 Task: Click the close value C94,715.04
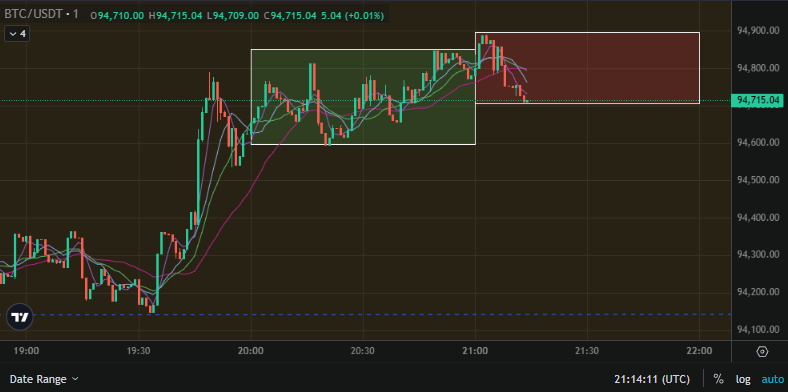click(289, 16)
